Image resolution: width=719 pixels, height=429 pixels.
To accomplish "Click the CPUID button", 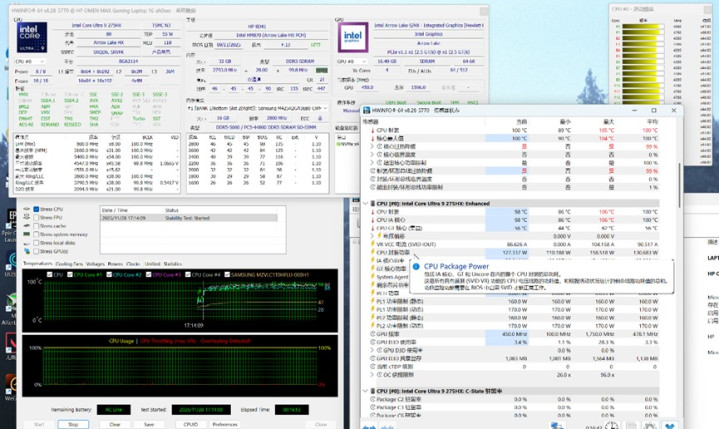I will pos(189,424).
